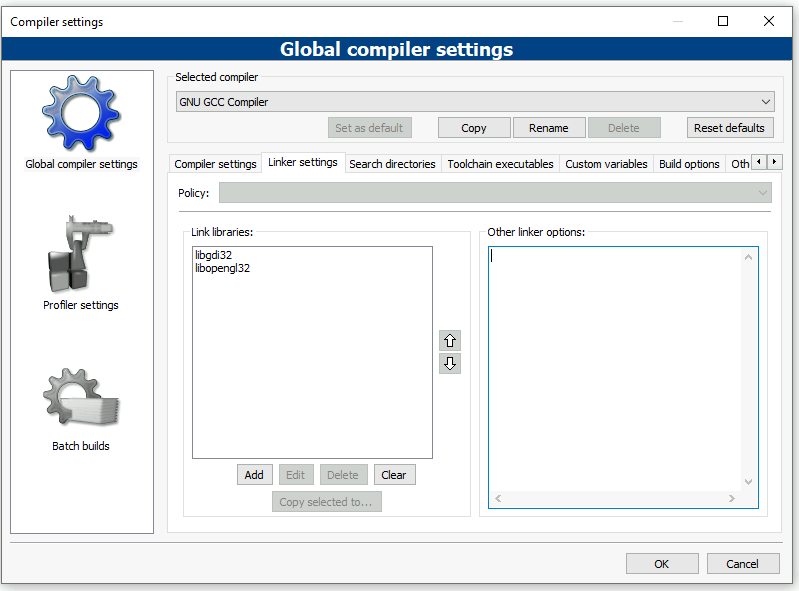Switch to Compiler settings tab
Screen dimensions: 799x591
pyautogui.click(x=215, y=164)
